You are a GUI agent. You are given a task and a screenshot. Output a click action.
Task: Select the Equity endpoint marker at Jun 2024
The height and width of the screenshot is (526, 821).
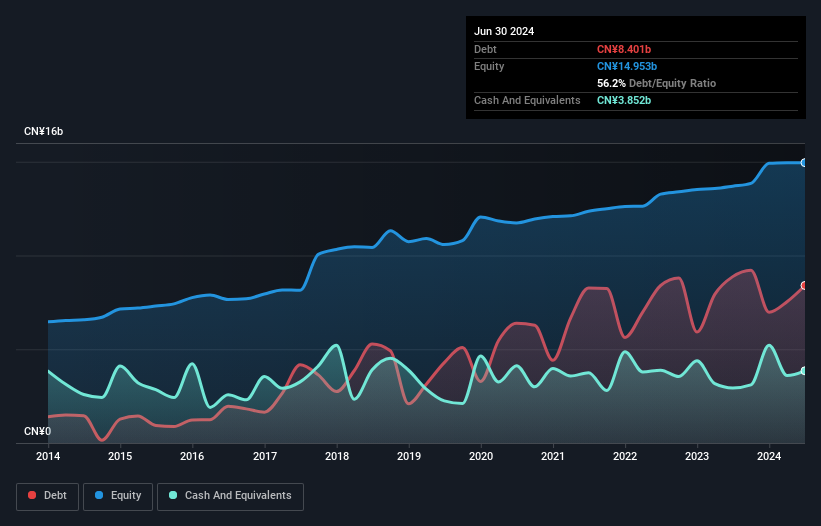[804, 163]
